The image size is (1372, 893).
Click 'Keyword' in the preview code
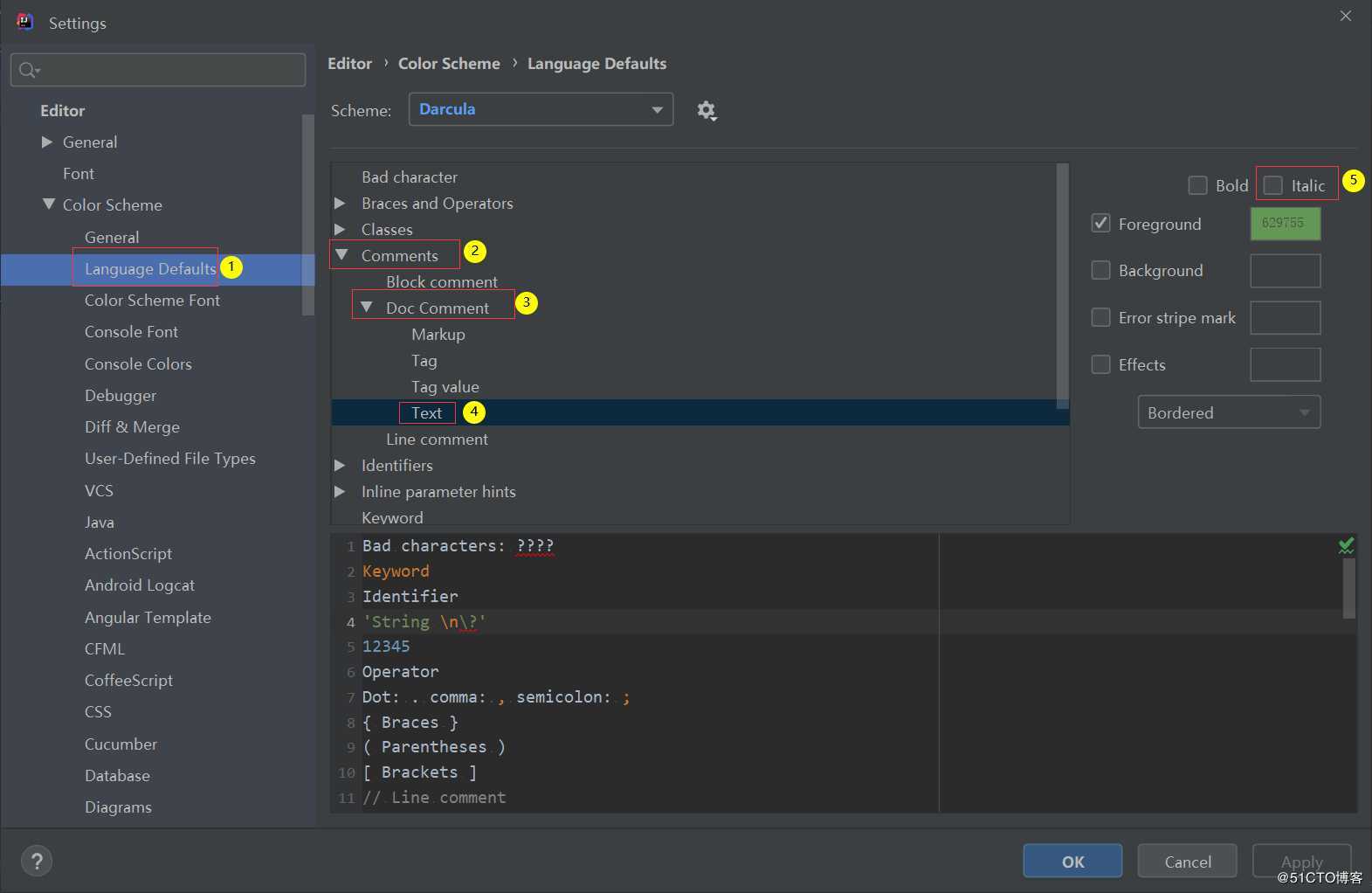coord(396,571)
